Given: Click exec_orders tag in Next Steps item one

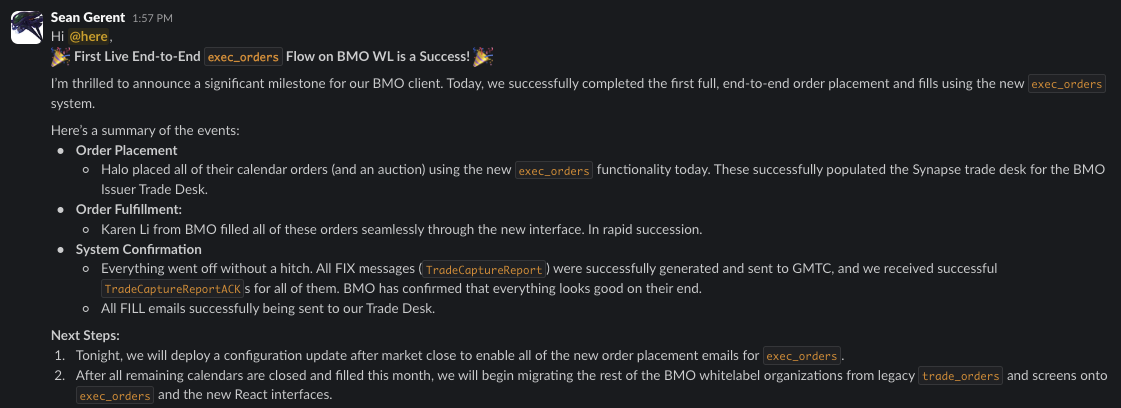Looking at the screenshot, I should click(x=802, y=356).
